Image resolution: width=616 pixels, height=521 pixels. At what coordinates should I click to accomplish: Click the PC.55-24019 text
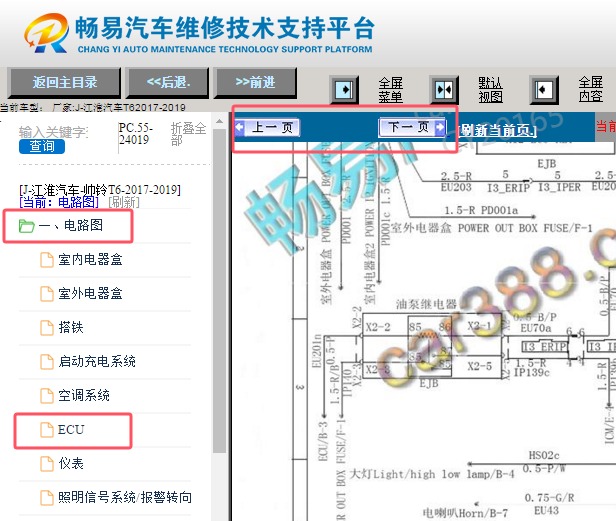pos(136,134)
